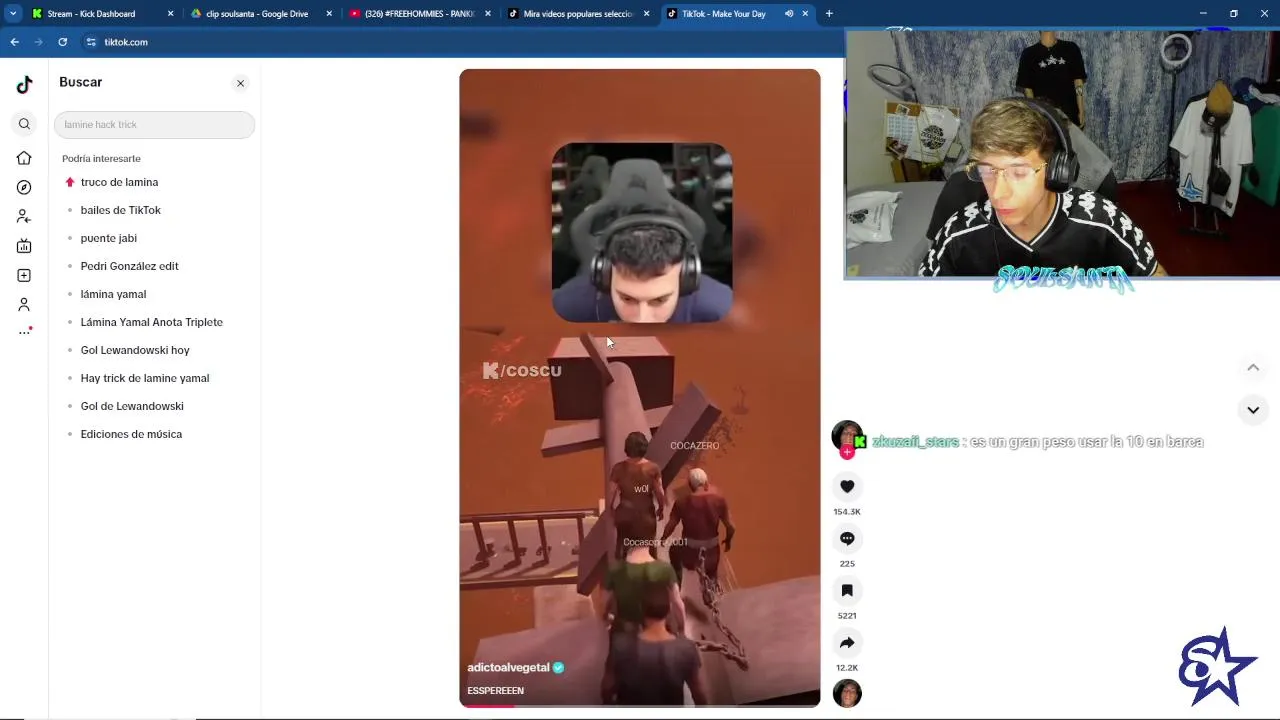Open the Upload plus icon

tap(24, 275)
